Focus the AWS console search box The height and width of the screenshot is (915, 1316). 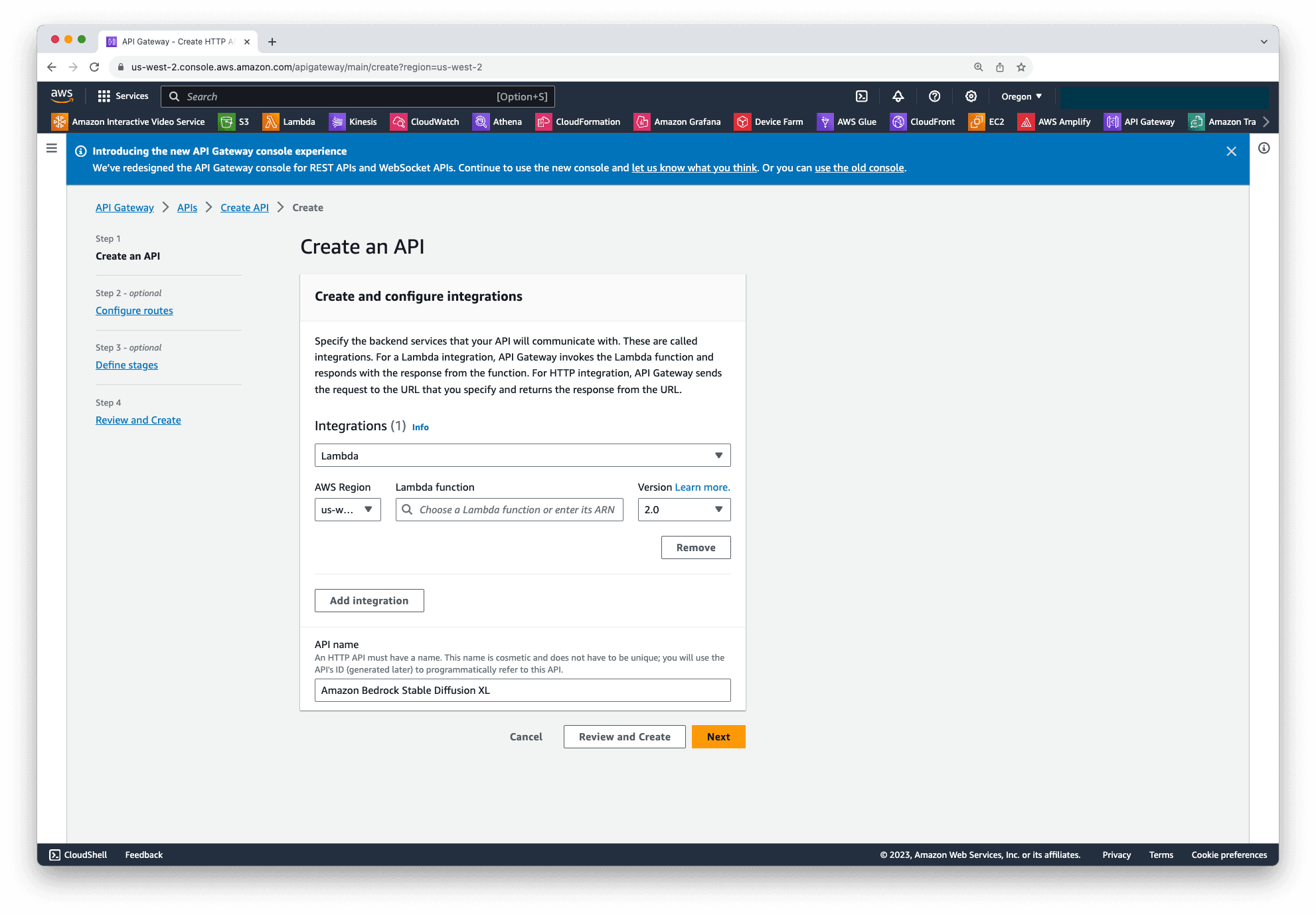[x=358, y=96]
